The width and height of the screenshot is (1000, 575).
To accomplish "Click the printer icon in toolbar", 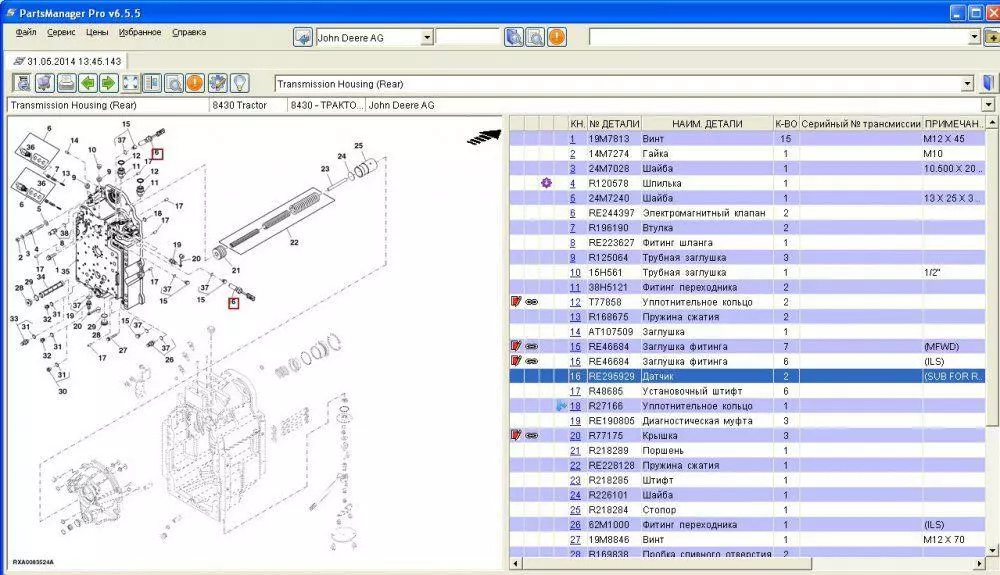I will tap(65, 83).
